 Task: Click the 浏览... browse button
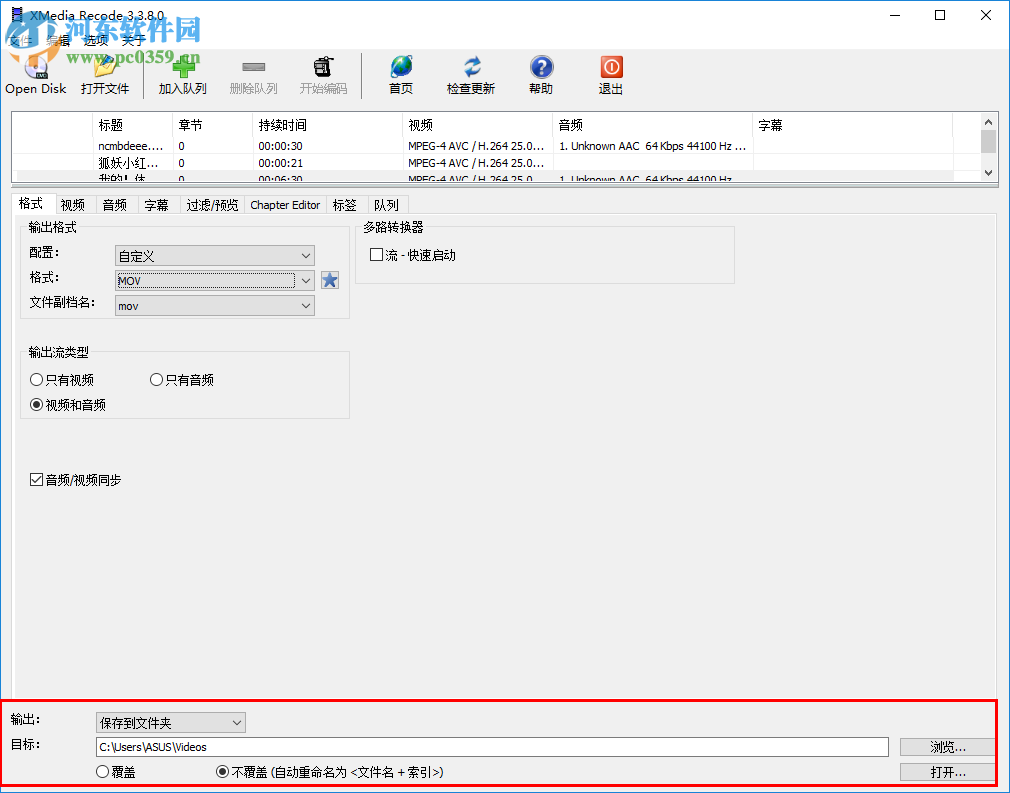(x=946, y=746)
